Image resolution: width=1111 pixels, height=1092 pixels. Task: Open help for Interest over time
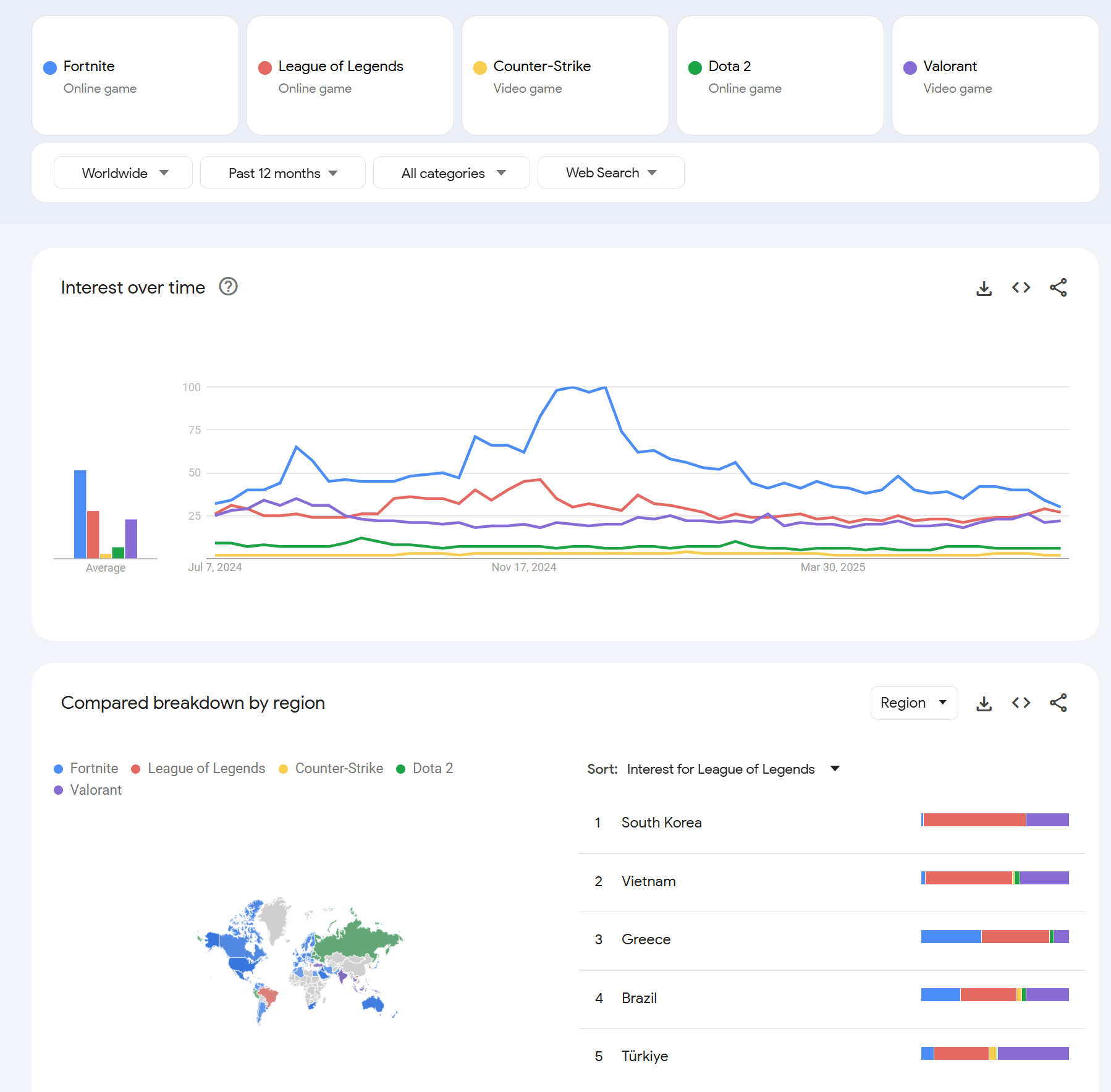tap(228, 287)
